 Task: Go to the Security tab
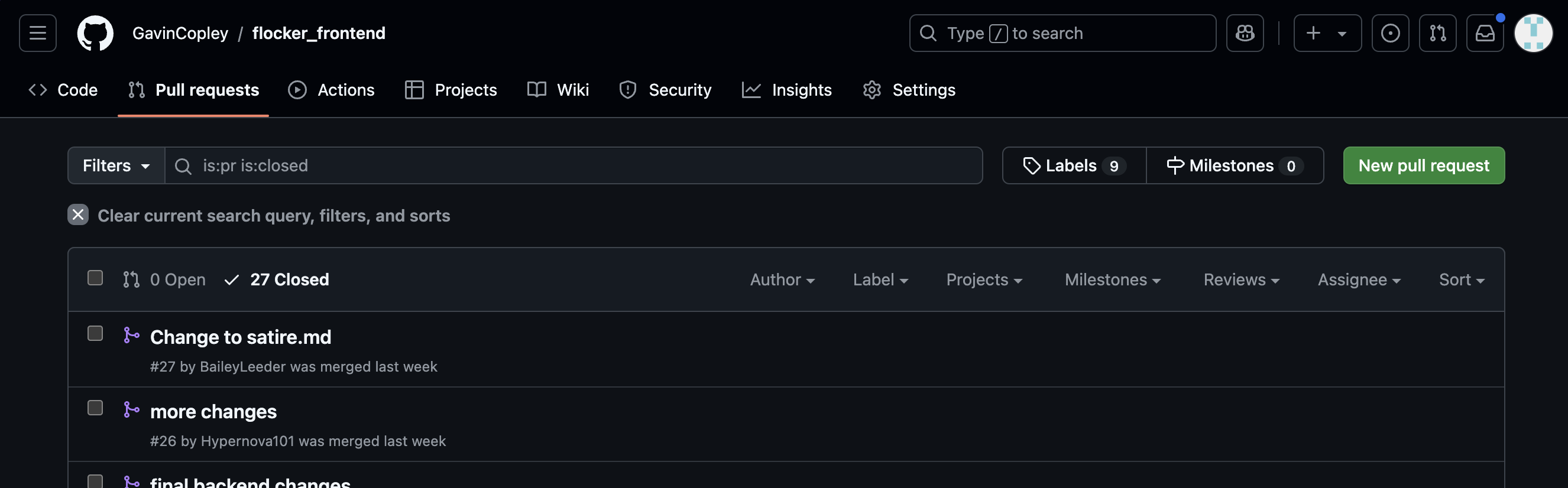[665, 90]
